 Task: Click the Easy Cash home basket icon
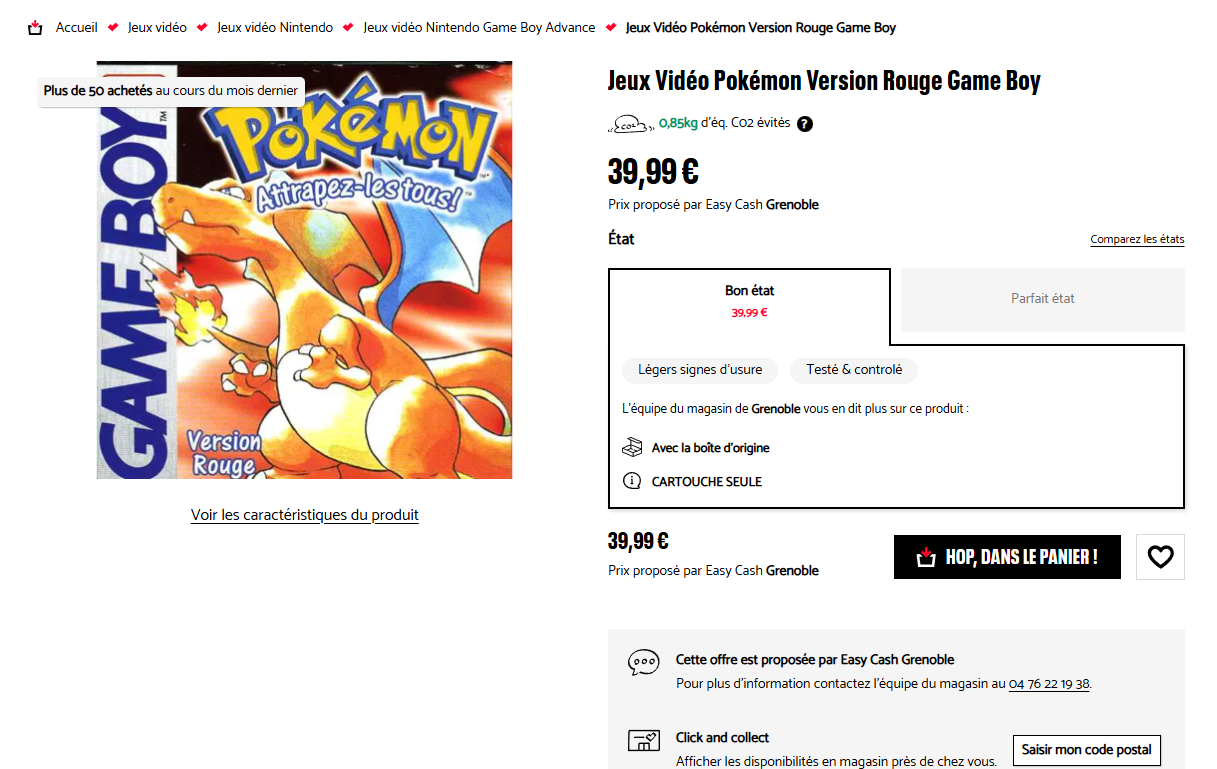pos(36,27)
